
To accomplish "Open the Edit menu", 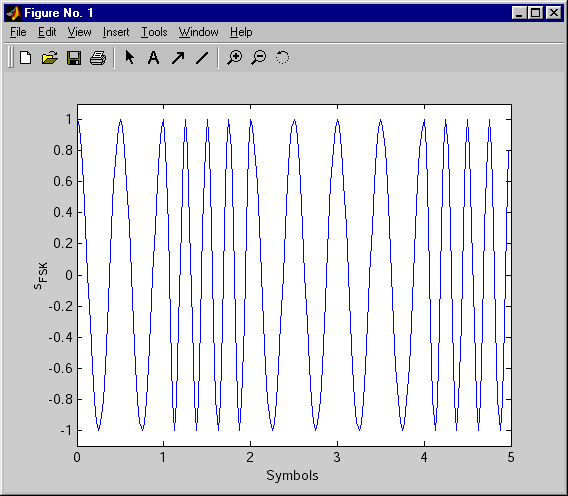I will pyautogui.click(x=47, y=32).
